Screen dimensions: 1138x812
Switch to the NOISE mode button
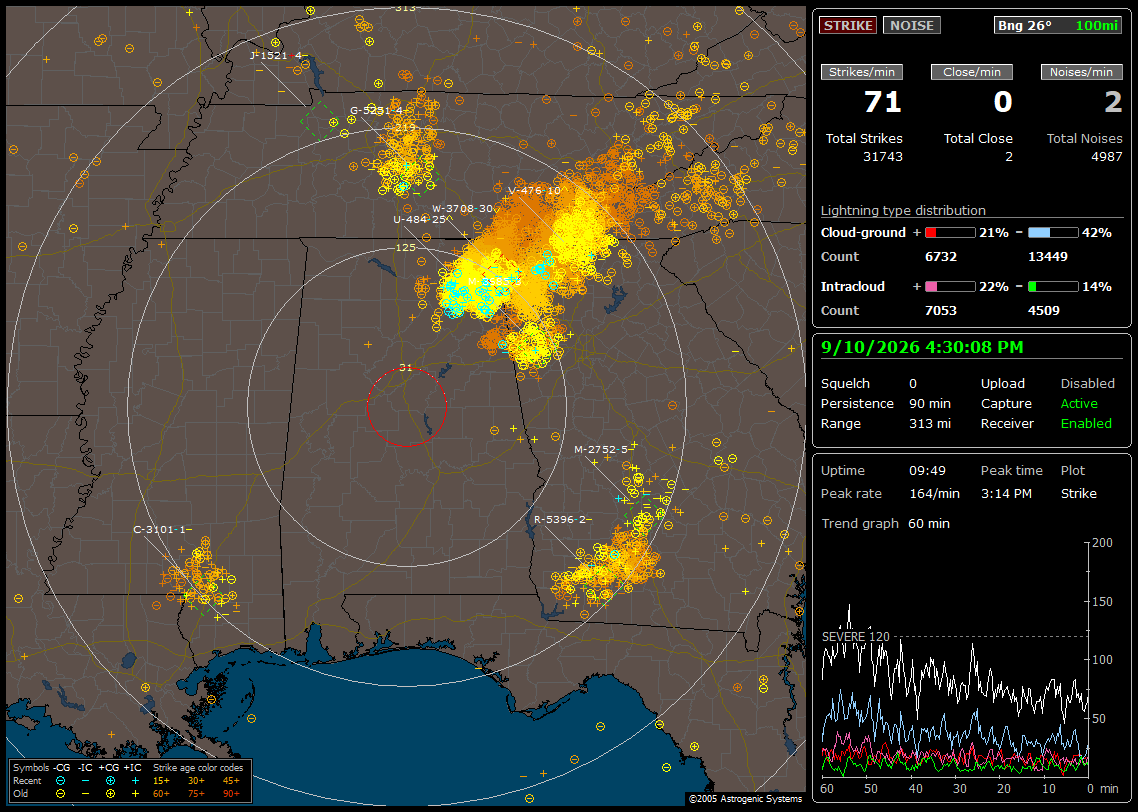912,25
